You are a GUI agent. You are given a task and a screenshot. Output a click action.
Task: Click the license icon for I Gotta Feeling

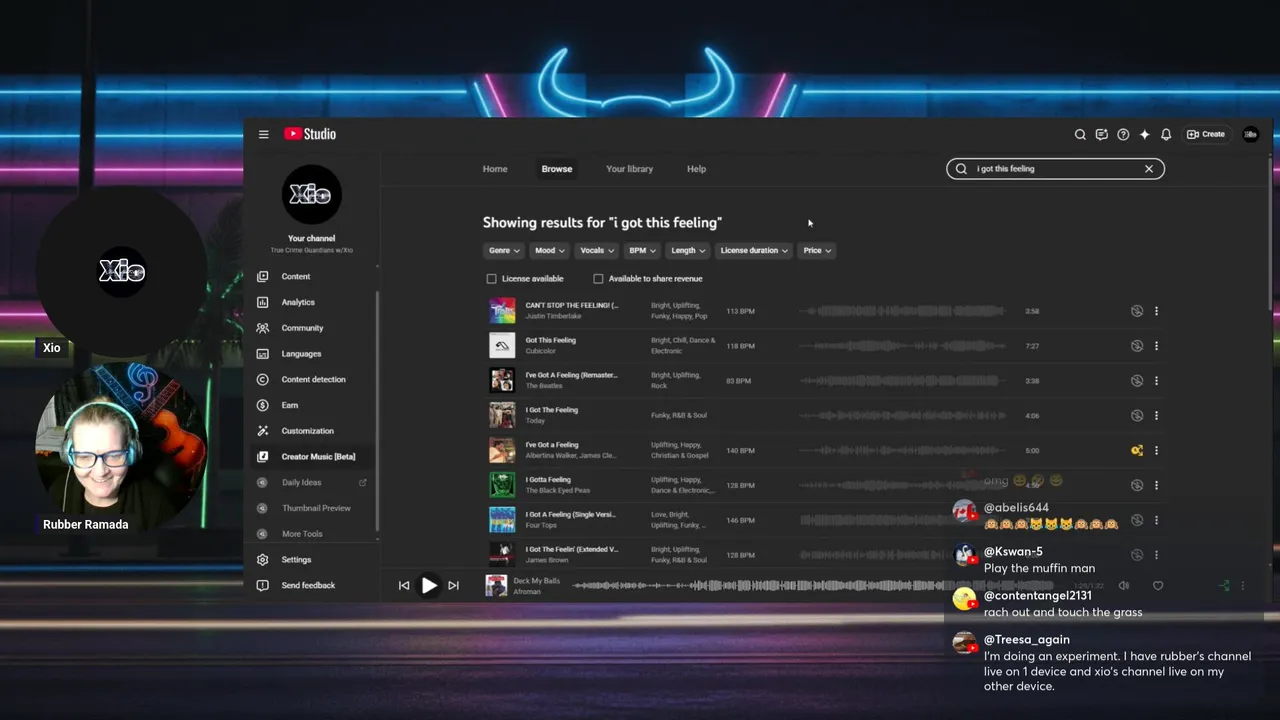coord(1137,485)
